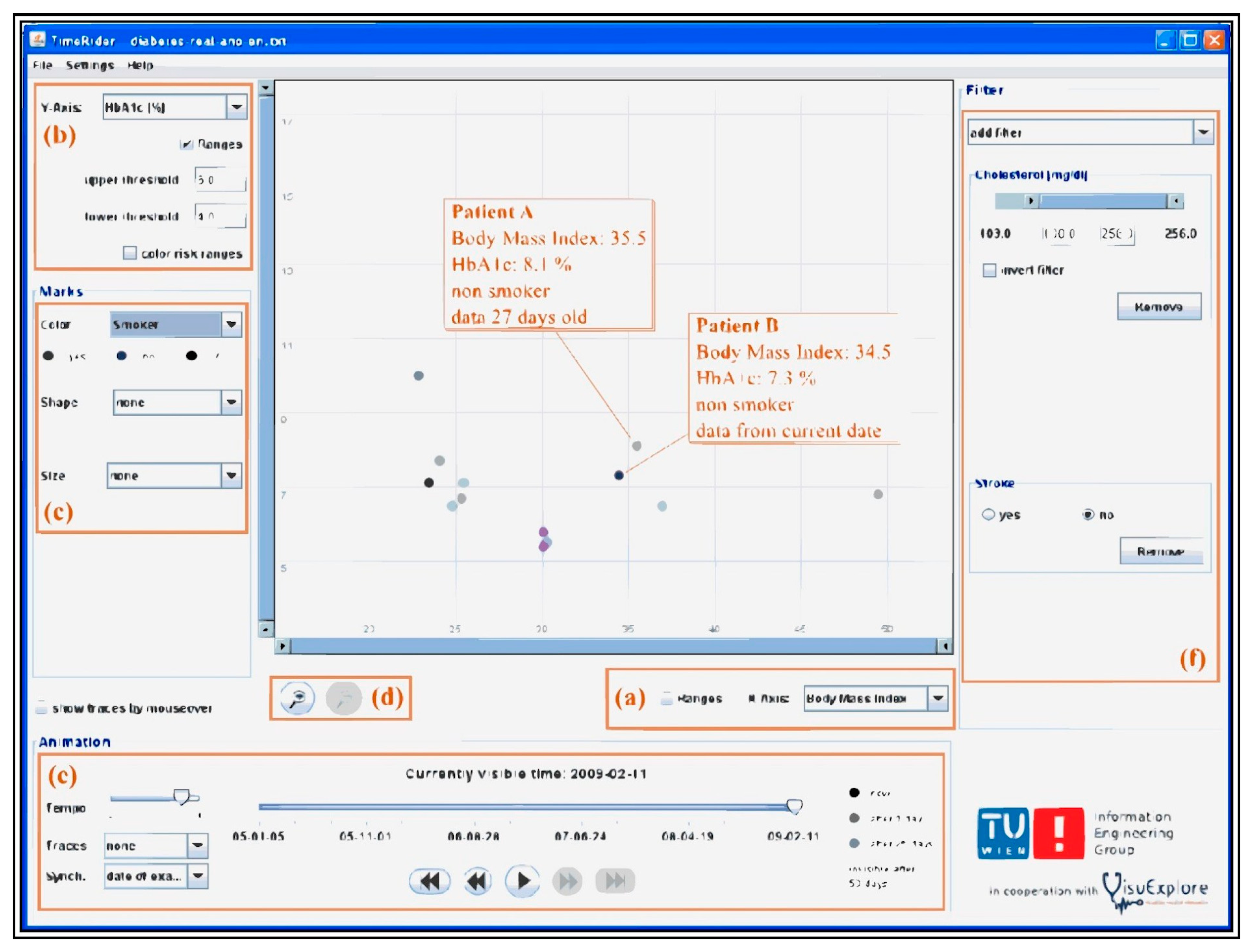Click the greyed zoom-out magnifier icon

point(343,698)
